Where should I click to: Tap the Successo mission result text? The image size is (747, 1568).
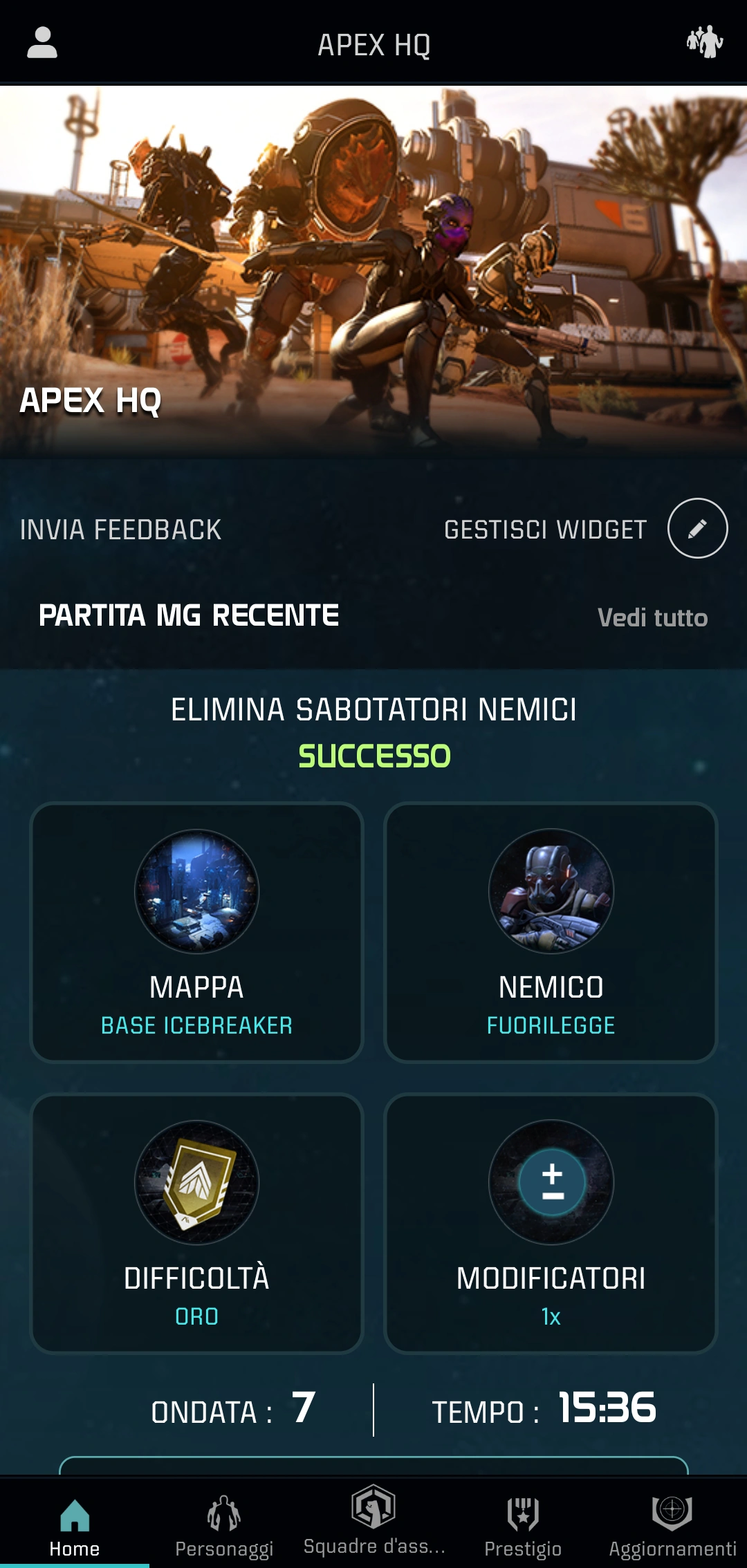[x=374, y=756]
